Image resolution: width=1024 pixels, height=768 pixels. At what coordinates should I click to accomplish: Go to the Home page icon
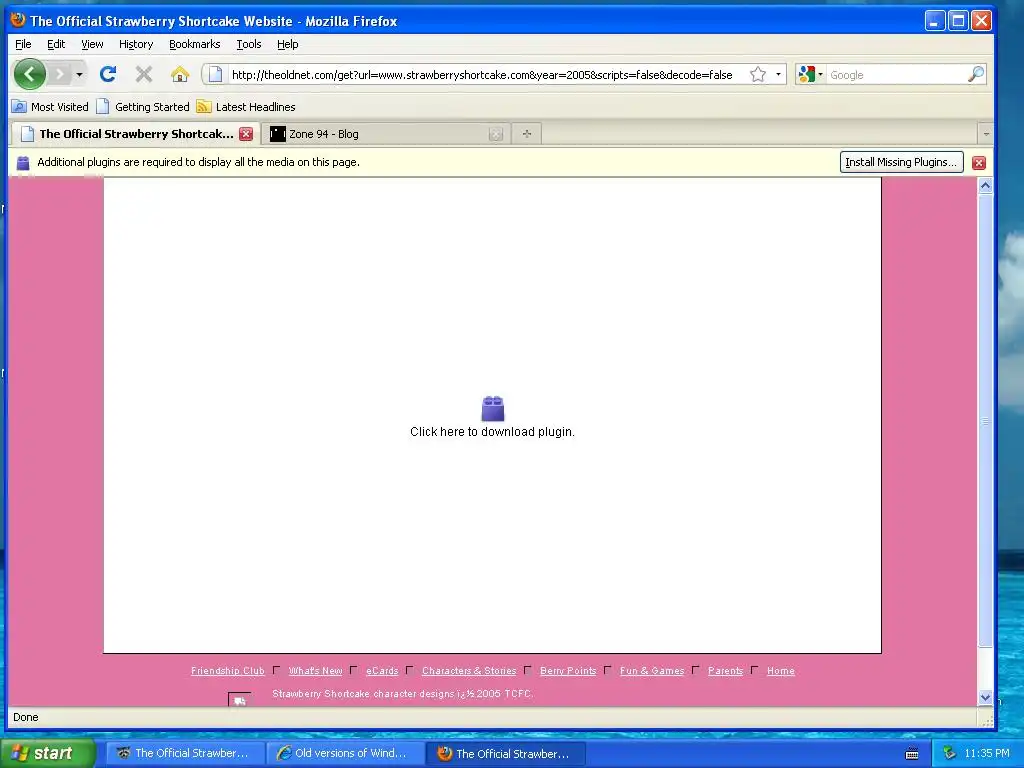point(180,74)
